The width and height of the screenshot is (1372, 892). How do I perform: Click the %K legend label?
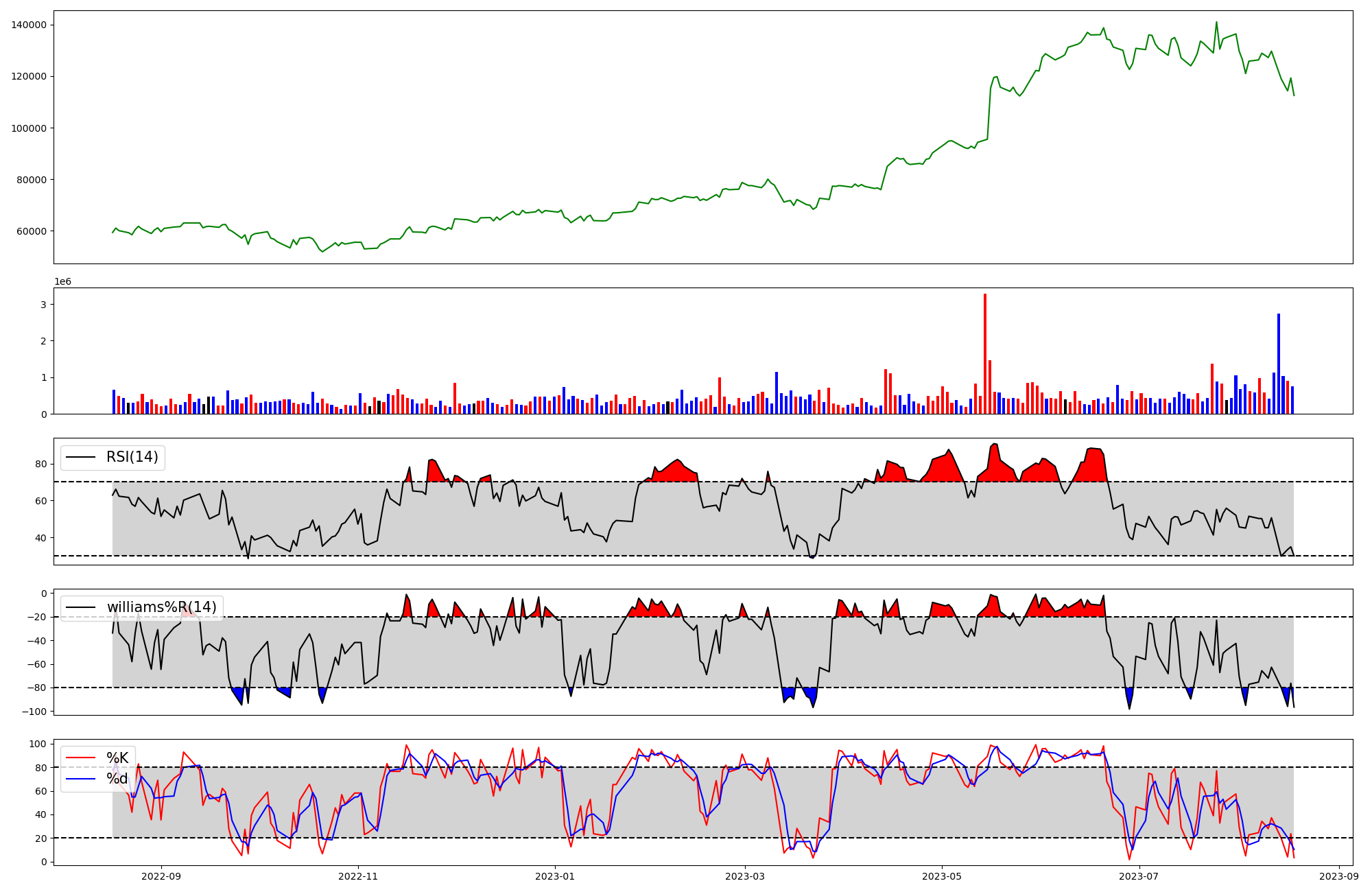click(117, 758)
